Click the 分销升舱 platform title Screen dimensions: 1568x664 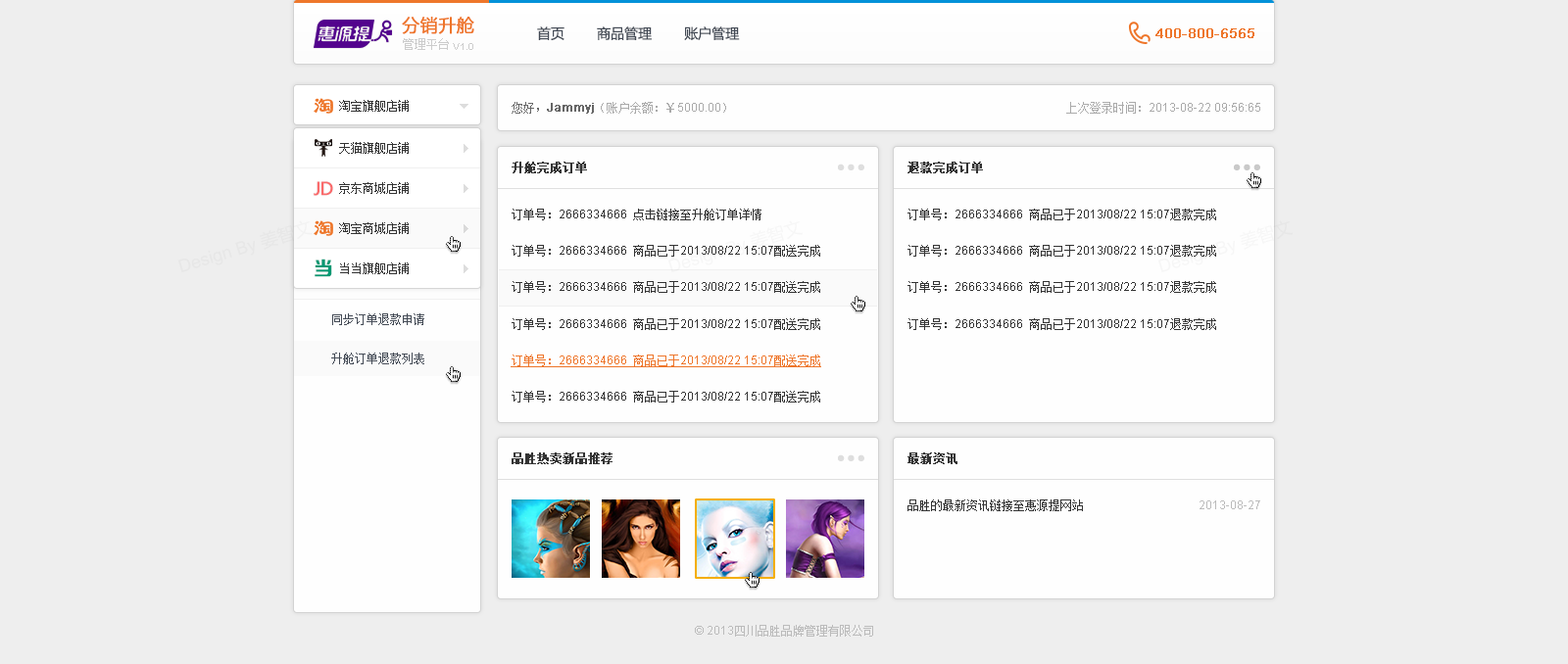[438, 25]
